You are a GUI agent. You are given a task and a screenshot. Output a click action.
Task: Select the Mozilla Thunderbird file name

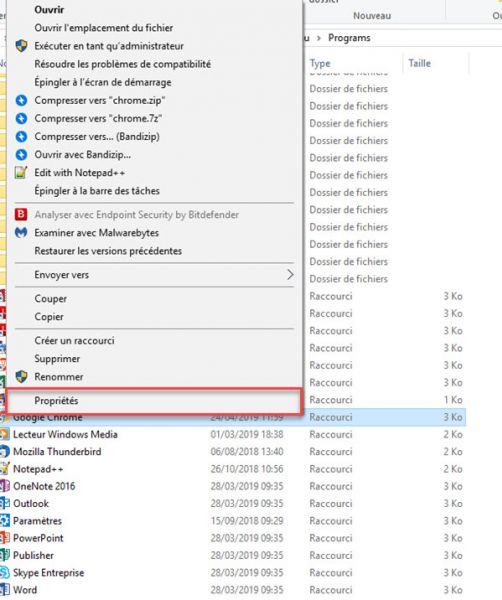[57, 452]
